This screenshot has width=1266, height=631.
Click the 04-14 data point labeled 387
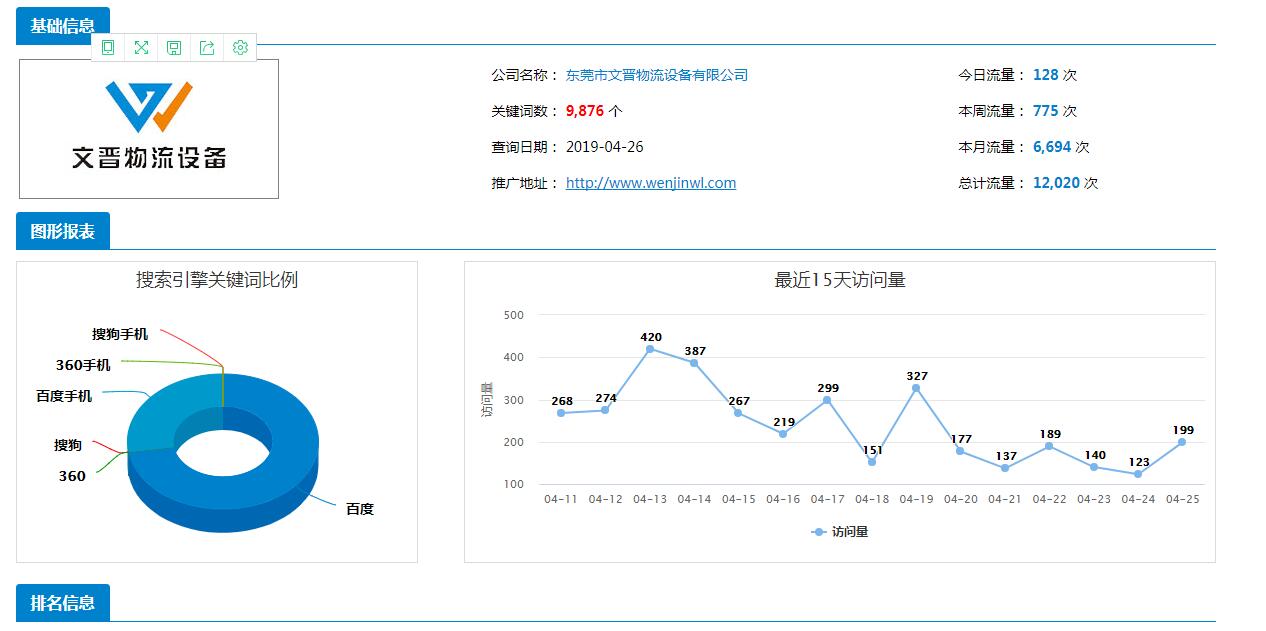(694, 363)
